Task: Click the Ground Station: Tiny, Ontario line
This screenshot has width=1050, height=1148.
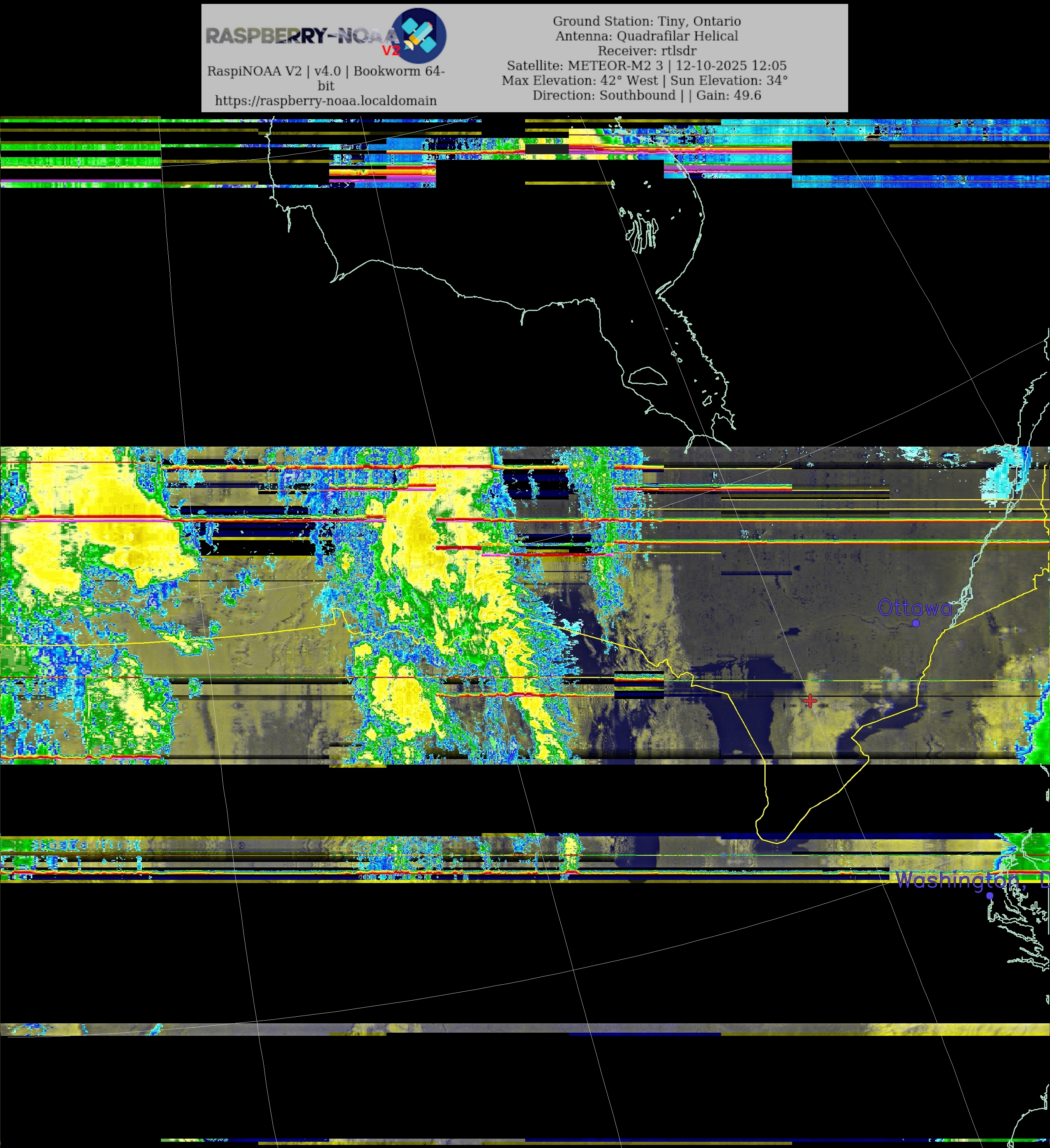Action: pos(647,21)
